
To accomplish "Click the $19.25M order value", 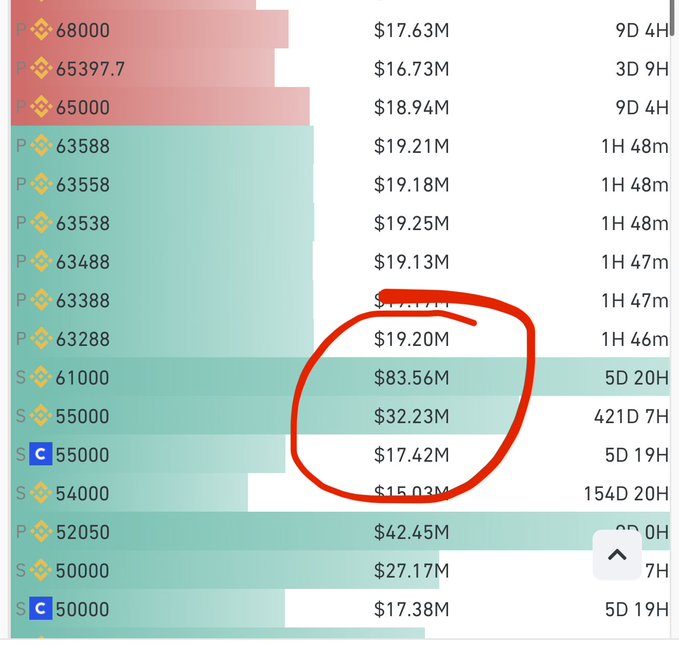I will pos(411,223).
